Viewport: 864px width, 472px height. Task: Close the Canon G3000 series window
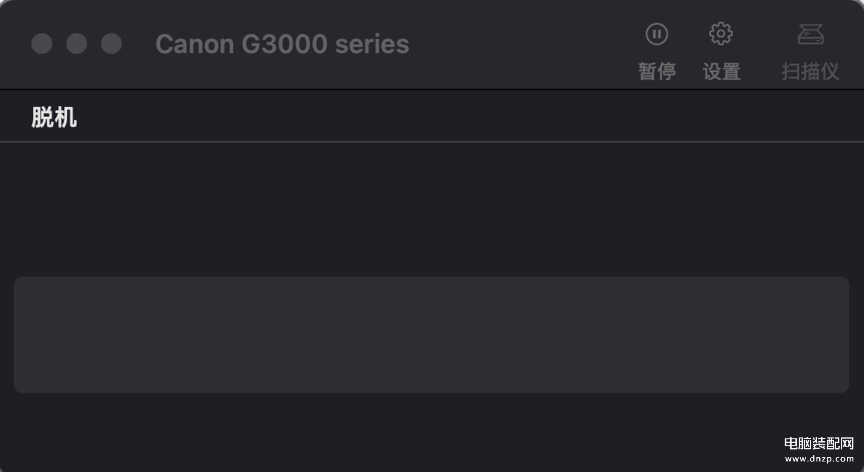[x=42, y=44]
